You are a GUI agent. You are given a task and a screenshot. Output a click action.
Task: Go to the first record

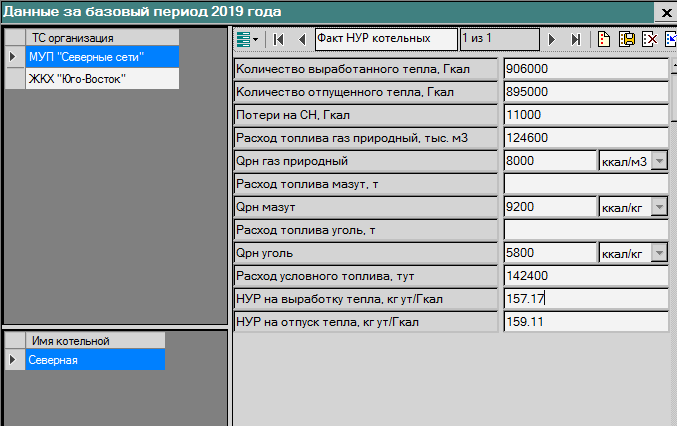tap(278, 39)
